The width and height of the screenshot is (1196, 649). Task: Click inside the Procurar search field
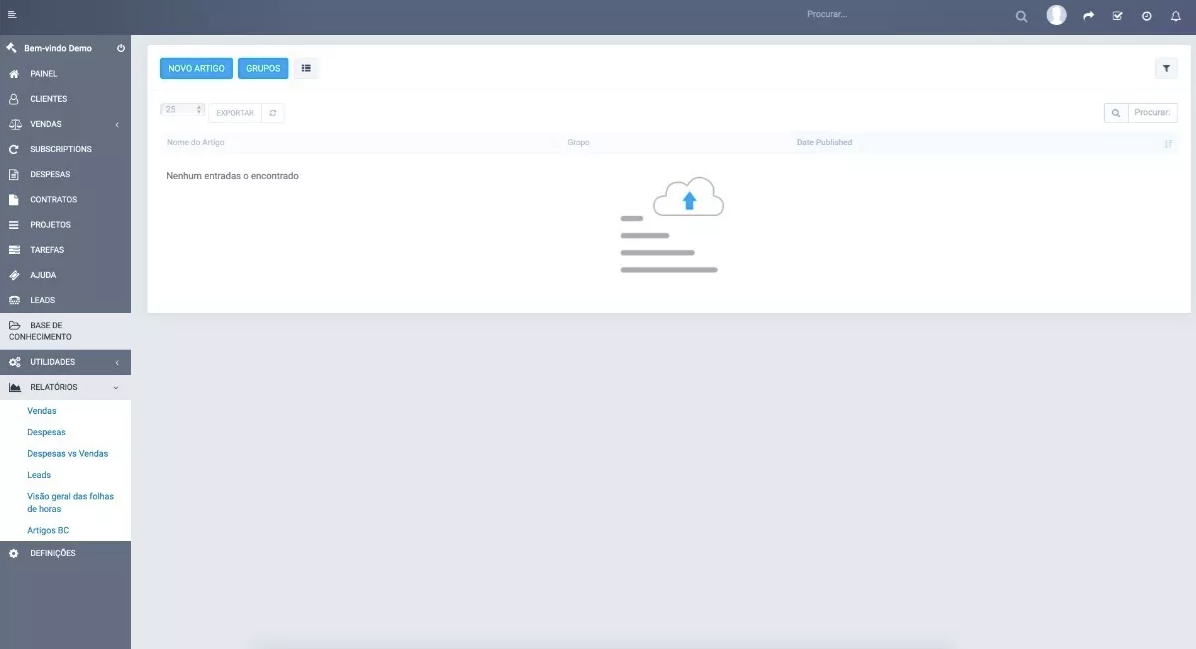pos(1150,112)
